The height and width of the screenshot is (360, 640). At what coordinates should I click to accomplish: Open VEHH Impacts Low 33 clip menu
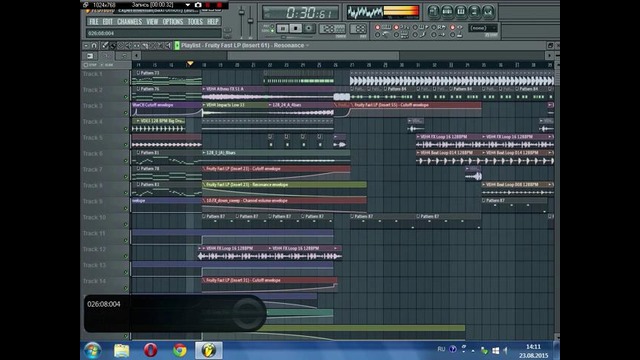coord(204,105)
